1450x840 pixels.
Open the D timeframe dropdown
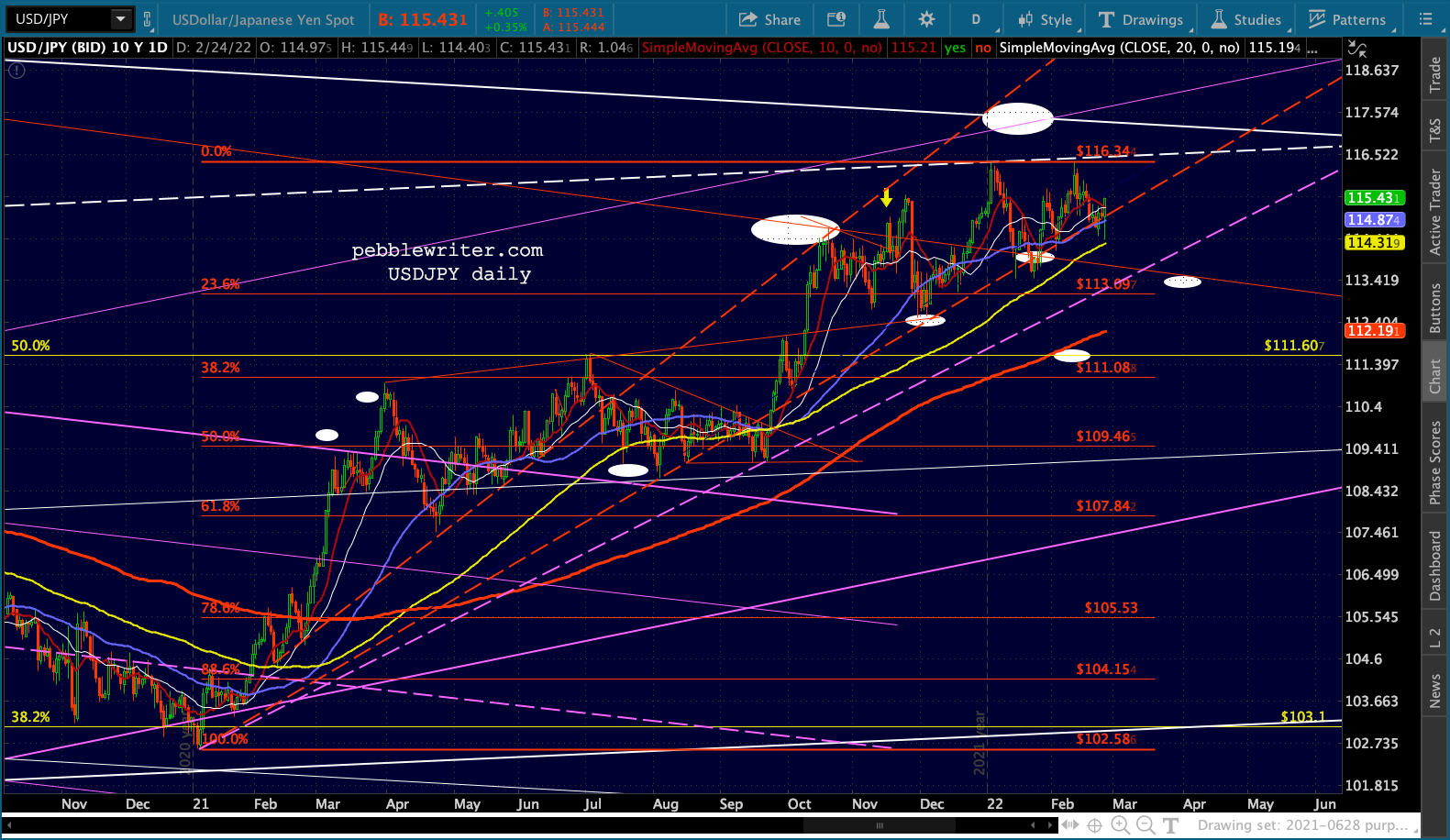coord(976,19)
